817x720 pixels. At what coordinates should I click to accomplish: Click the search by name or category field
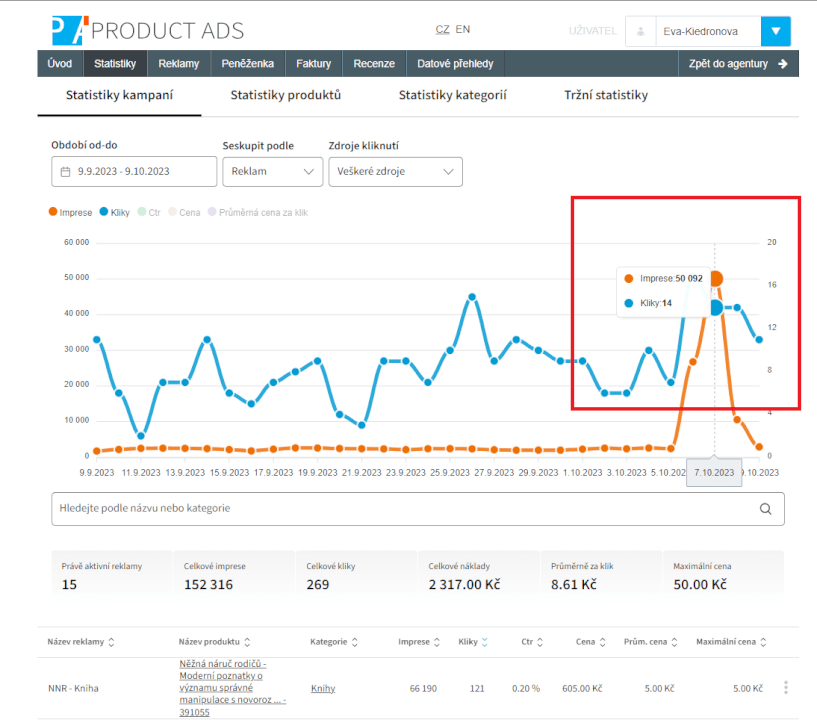click(400, 508)
